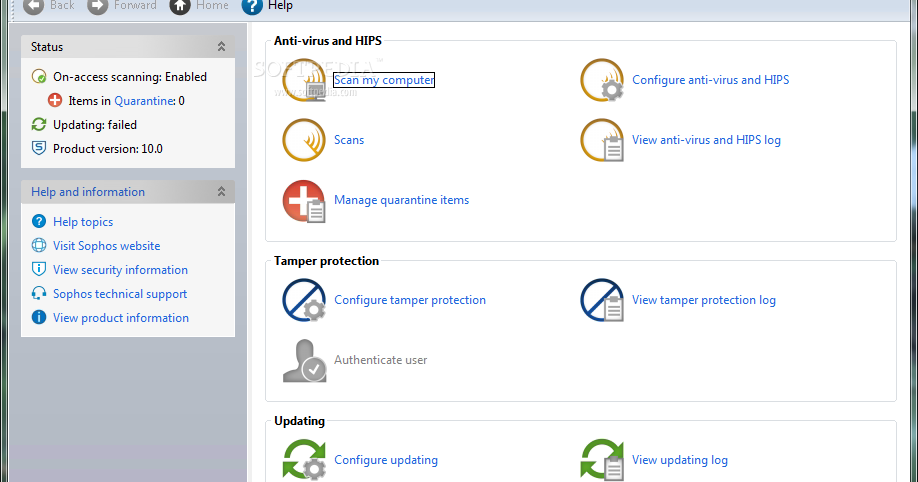Open View product information link
The height and width of the screenshot is (482, 918).
tap(121, 318)
